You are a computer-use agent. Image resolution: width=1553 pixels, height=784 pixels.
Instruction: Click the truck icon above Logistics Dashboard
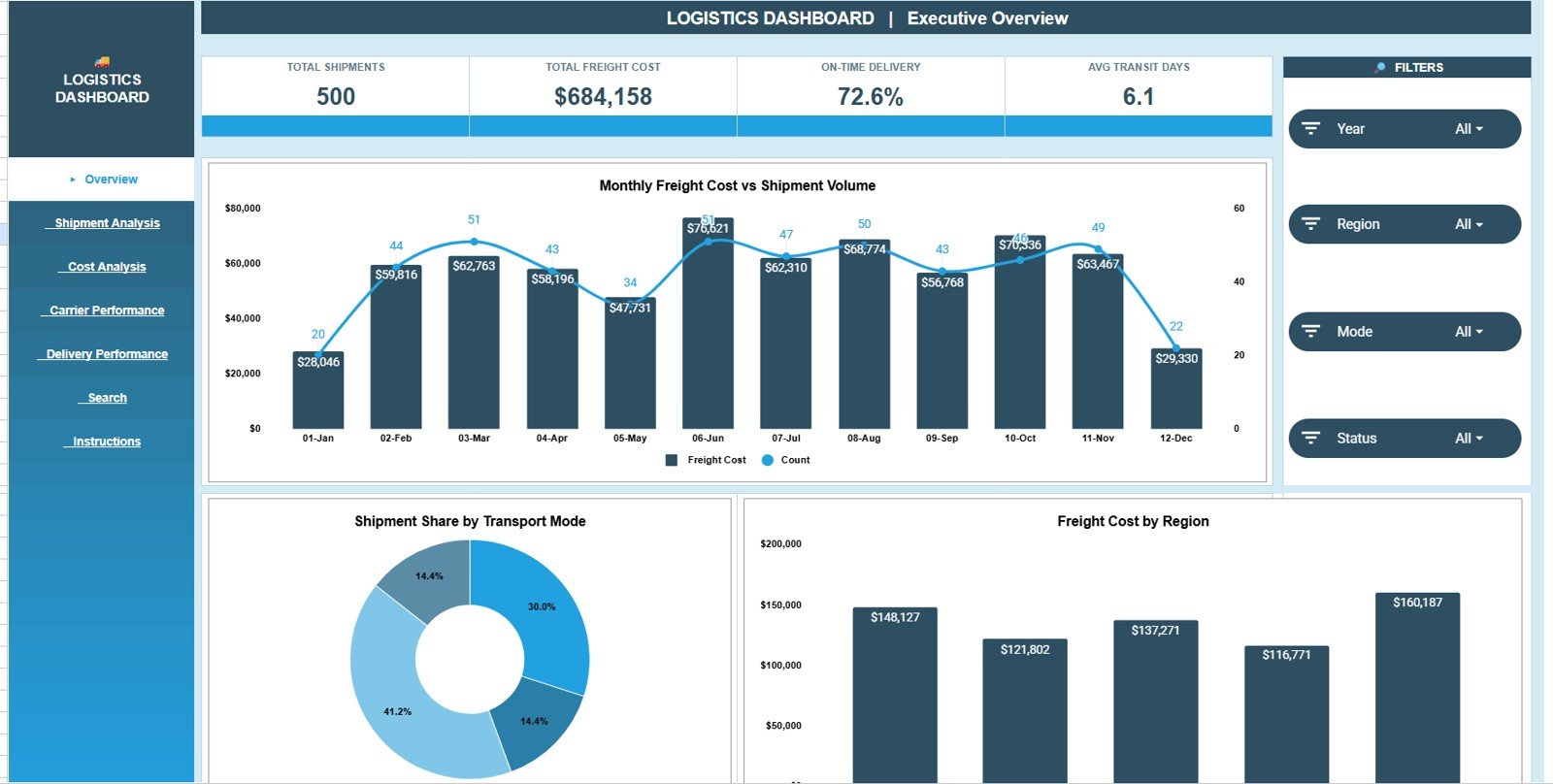click(102, 61)
